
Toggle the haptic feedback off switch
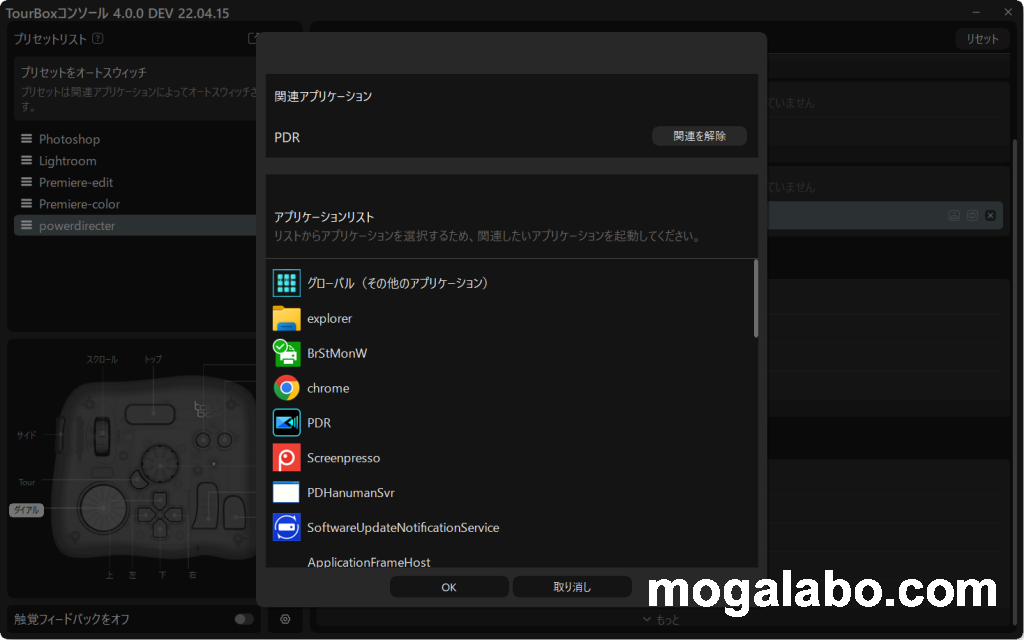243,619
